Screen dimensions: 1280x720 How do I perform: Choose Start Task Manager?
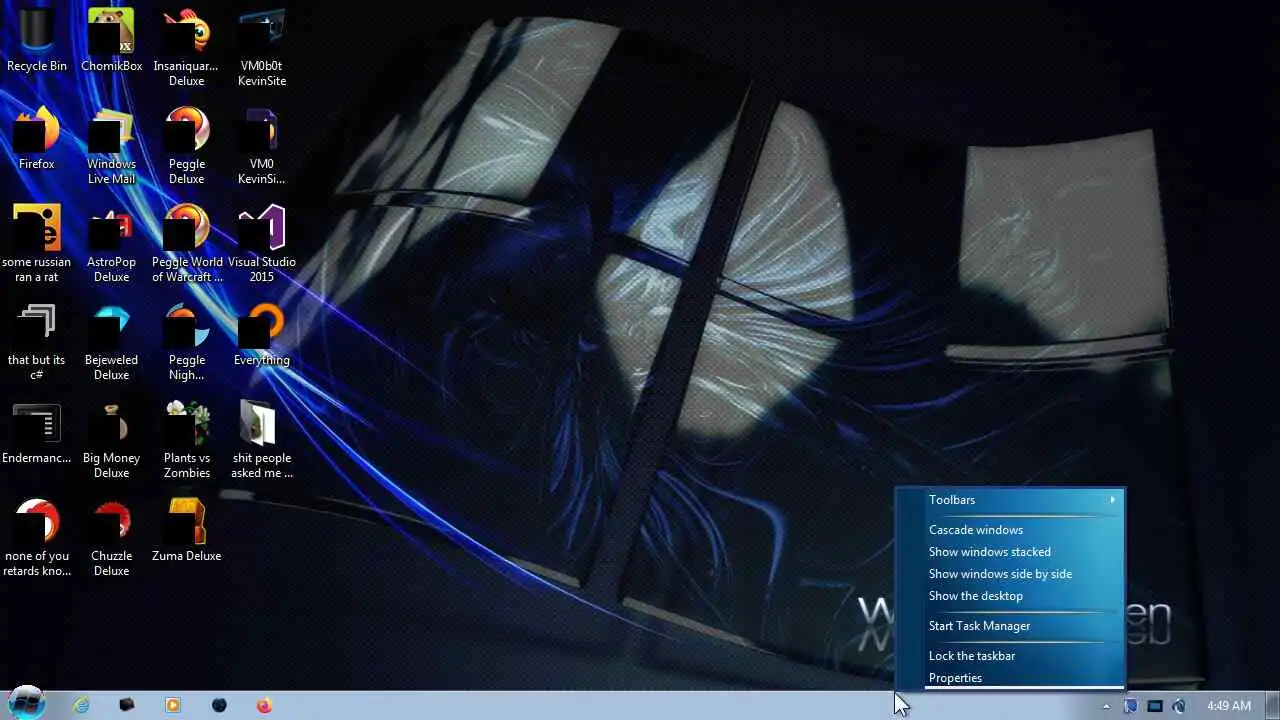[1010, 626]
